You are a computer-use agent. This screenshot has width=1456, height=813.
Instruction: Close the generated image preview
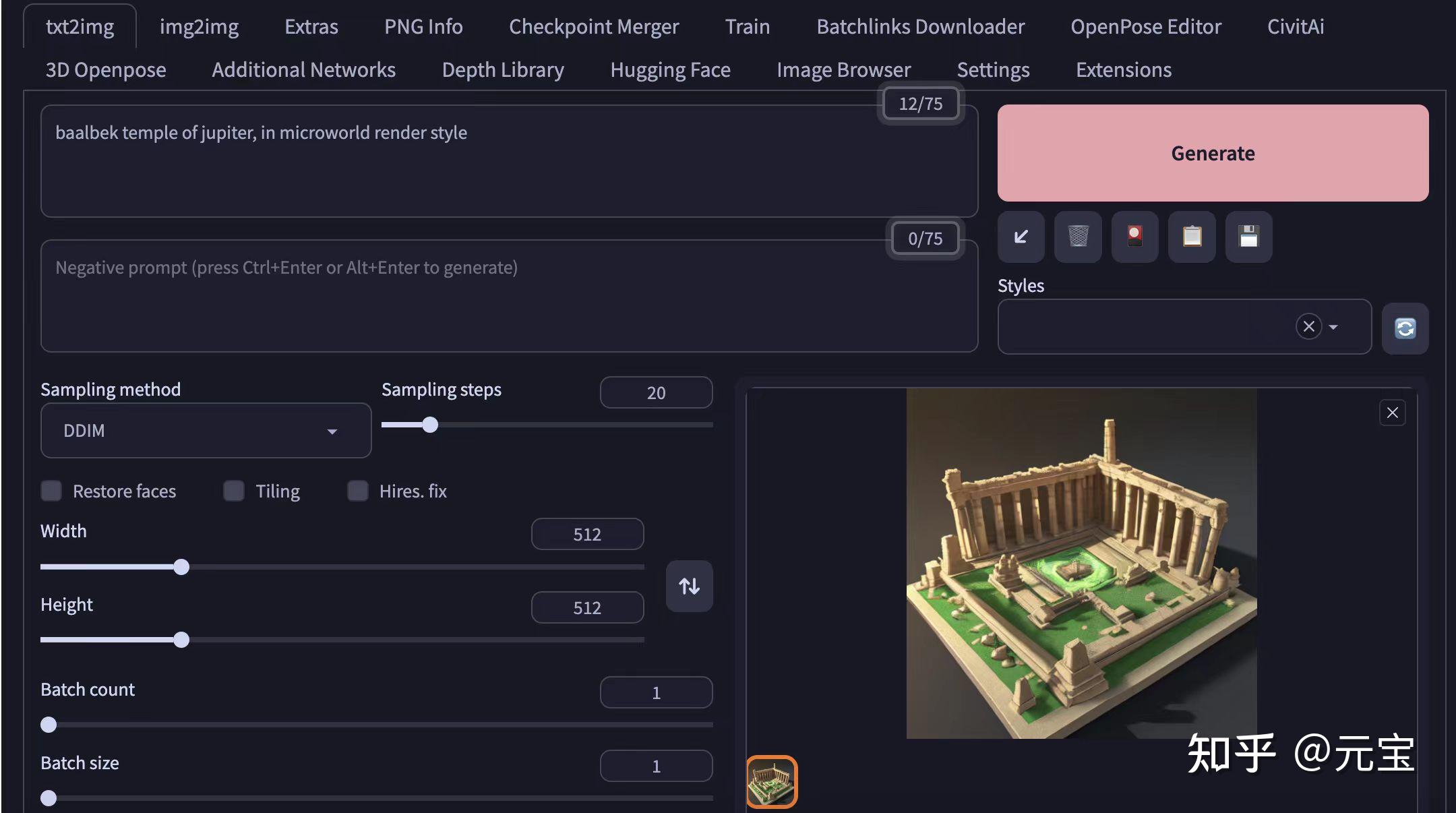pos(1392,413)
